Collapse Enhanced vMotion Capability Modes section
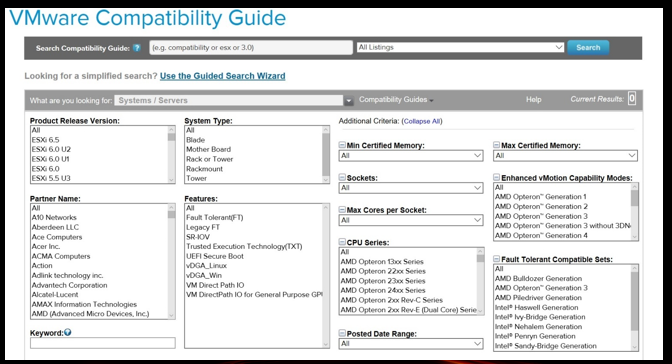Image resolution: width=672 pixels, height=364 pixels. pos(496,177)
